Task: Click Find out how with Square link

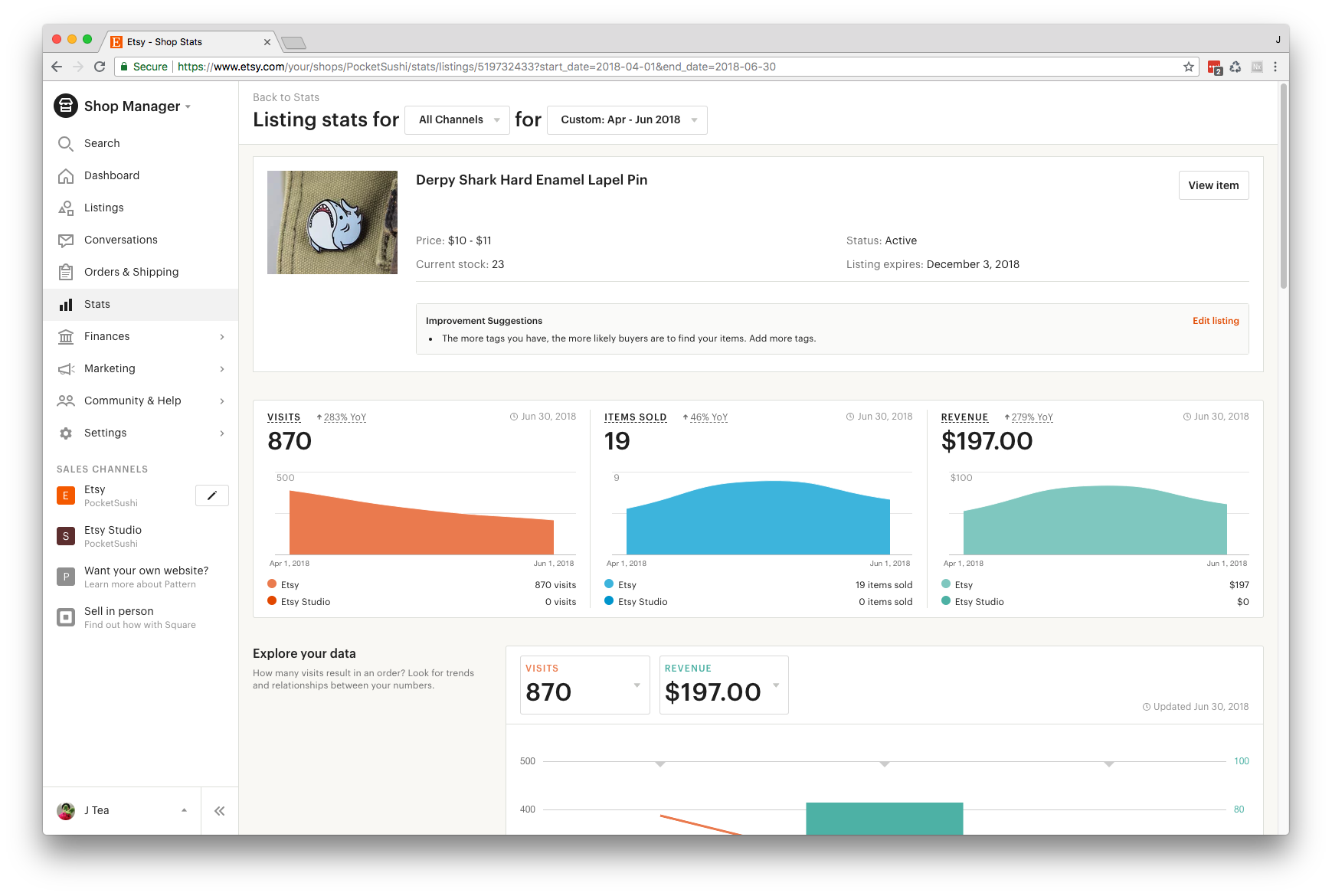Action: click(x=140, y=625)
